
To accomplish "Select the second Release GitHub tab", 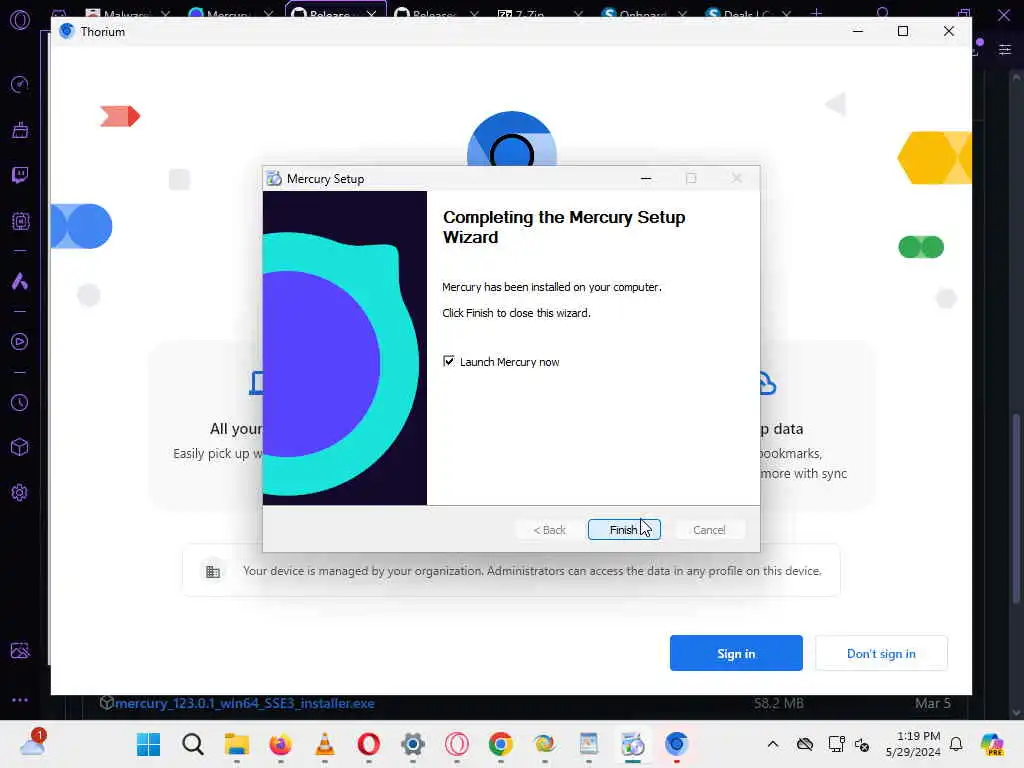I will tap(436, 13).
